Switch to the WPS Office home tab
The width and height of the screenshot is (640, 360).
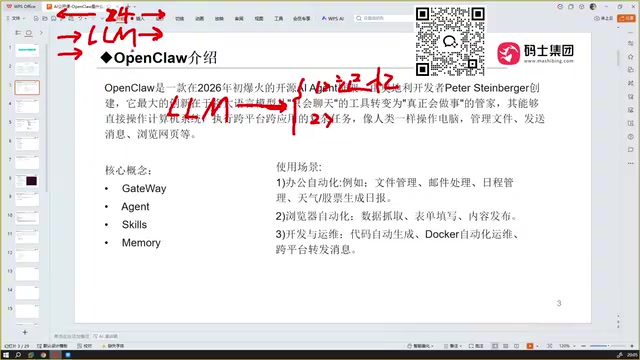21,7
